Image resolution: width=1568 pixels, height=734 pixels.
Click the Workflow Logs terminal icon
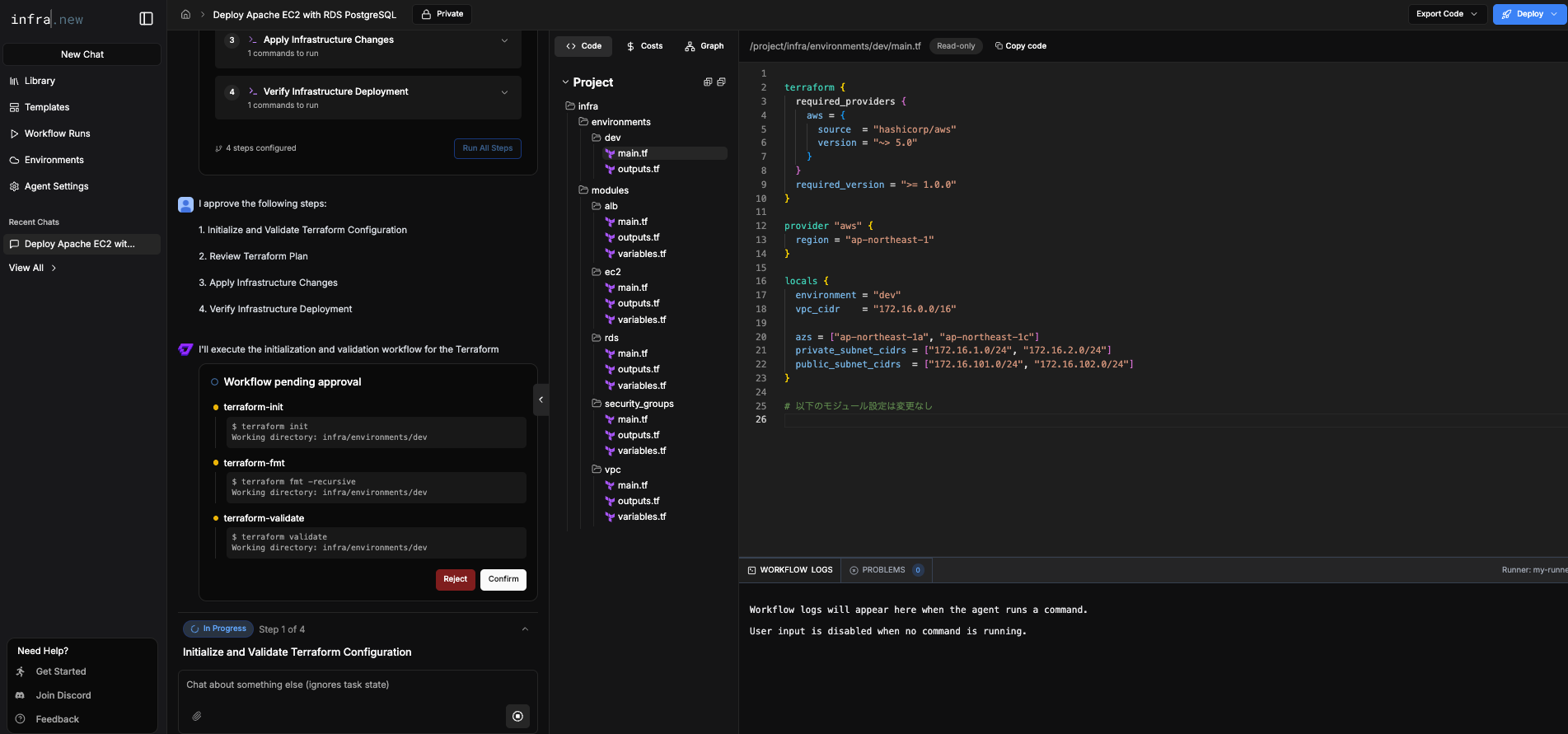pos(751,570)
